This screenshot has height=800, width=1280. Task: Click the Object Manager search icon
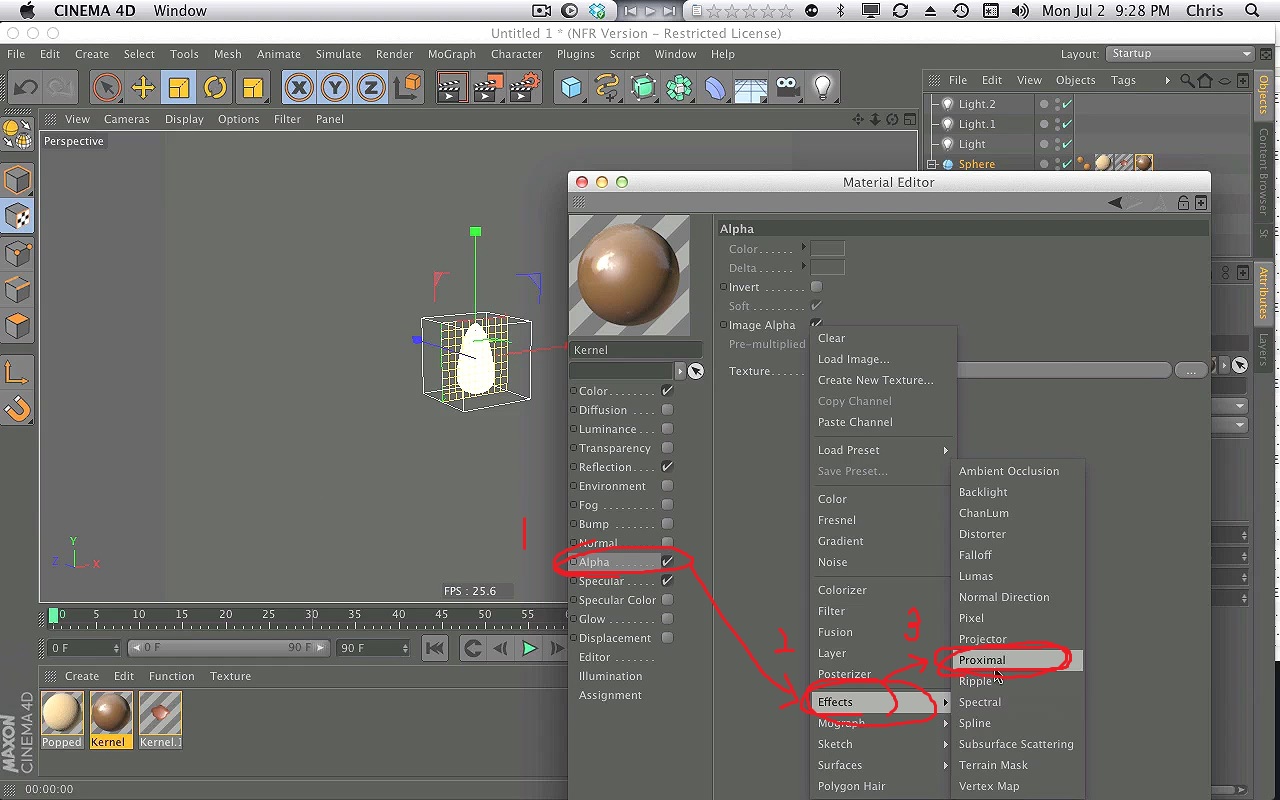[1187, 80]
